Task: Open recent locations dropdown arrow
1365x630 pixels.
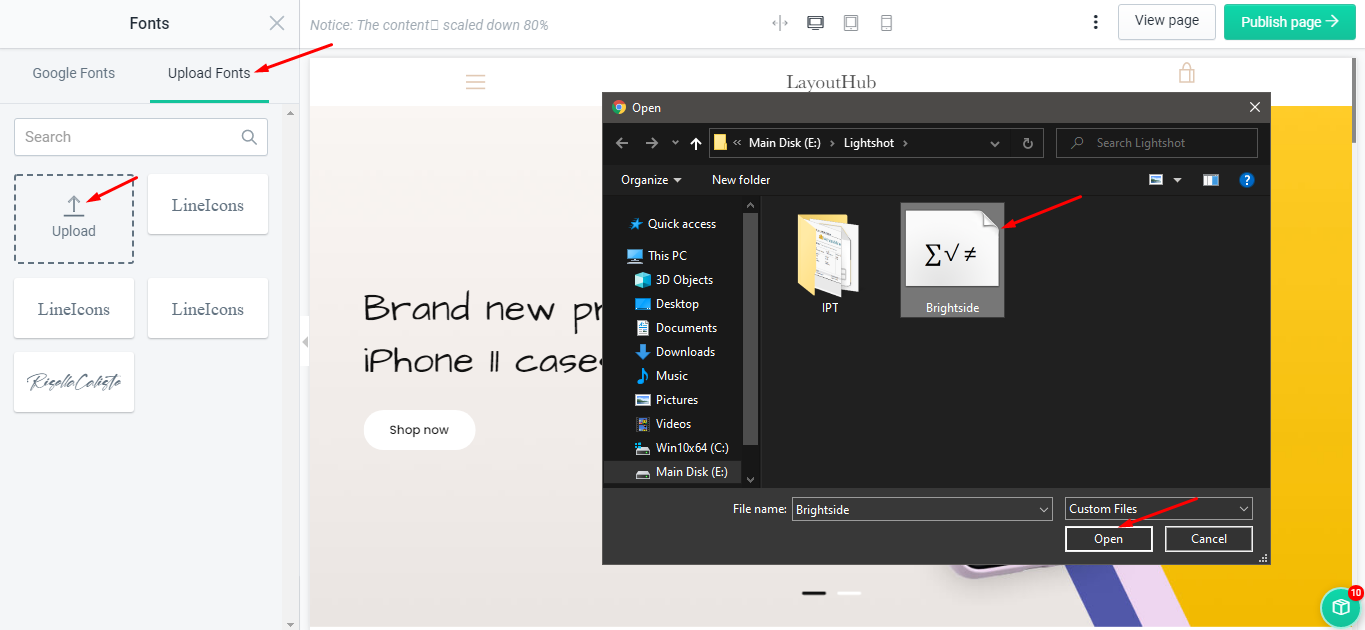Action: click(x=675, y=143)
